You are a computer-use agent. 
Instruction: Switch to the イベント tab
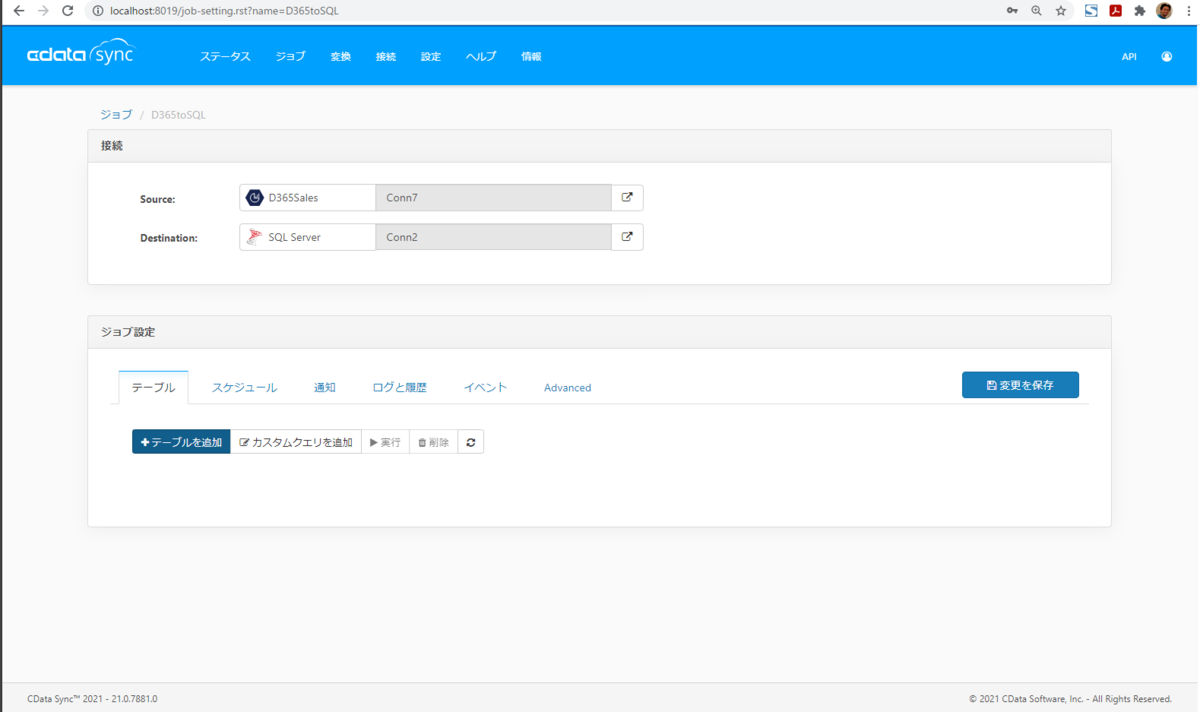coord(485,388)
